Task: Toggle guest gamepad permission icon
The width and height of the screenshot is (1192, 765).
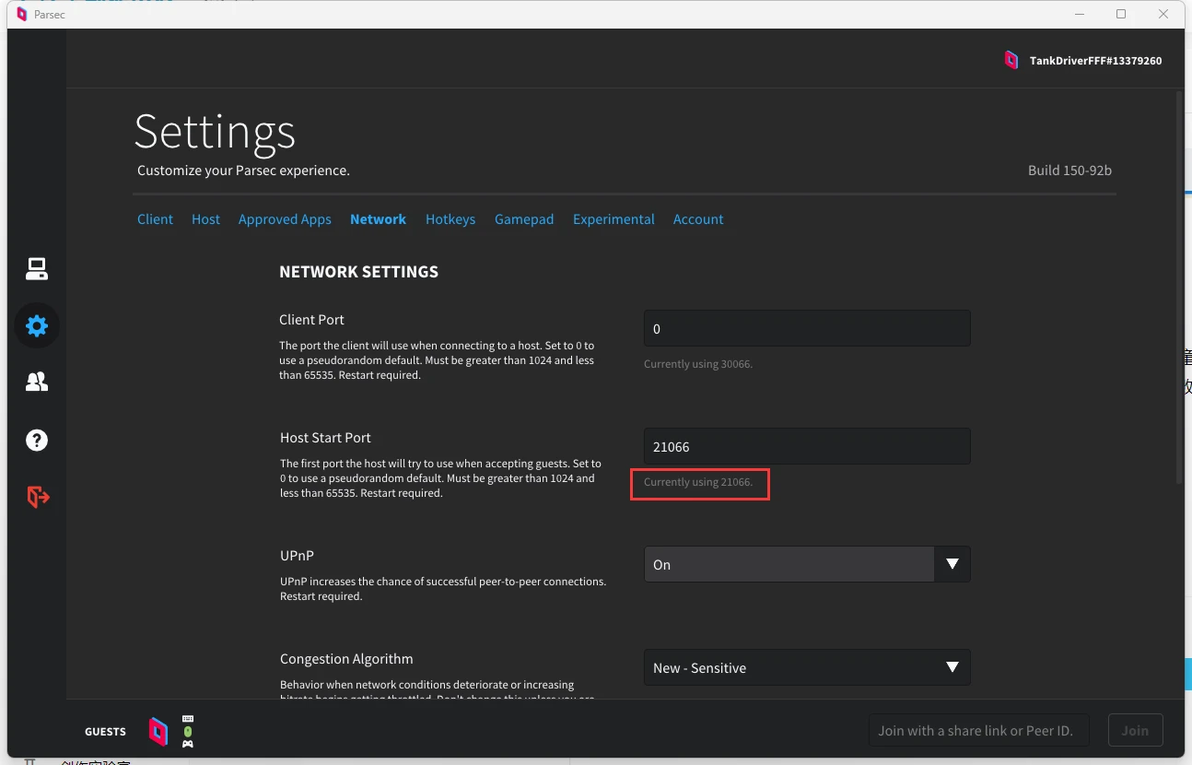Action: 188,744
